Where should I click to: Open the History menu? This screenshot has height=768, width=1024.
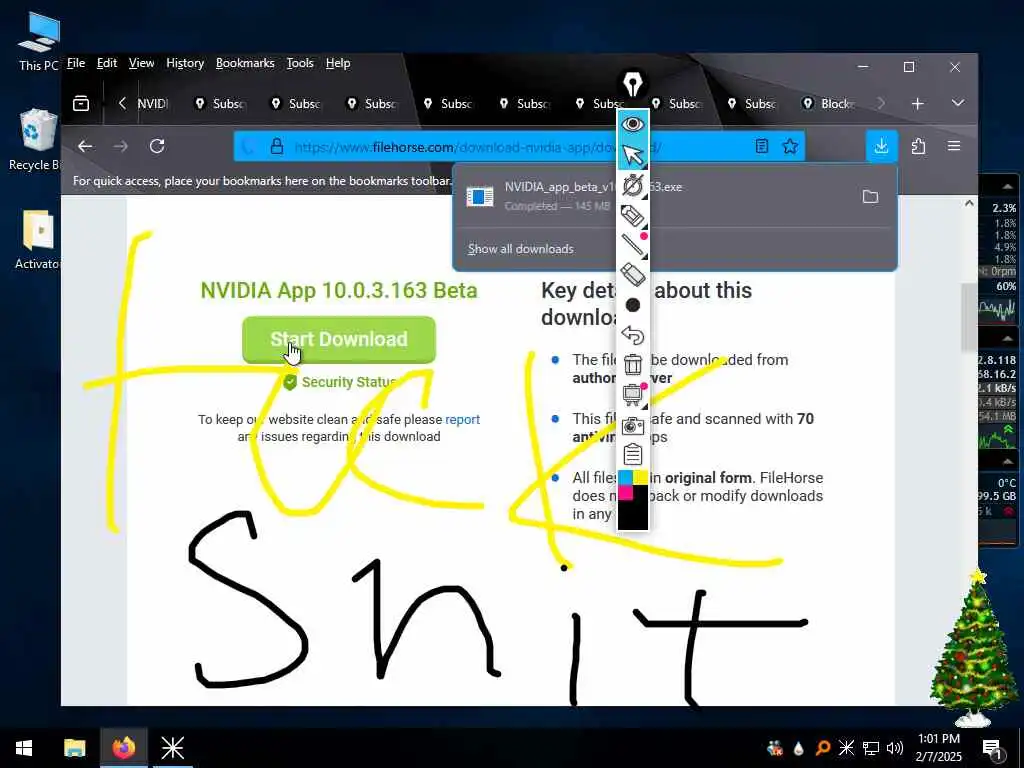tap(185, 63)
